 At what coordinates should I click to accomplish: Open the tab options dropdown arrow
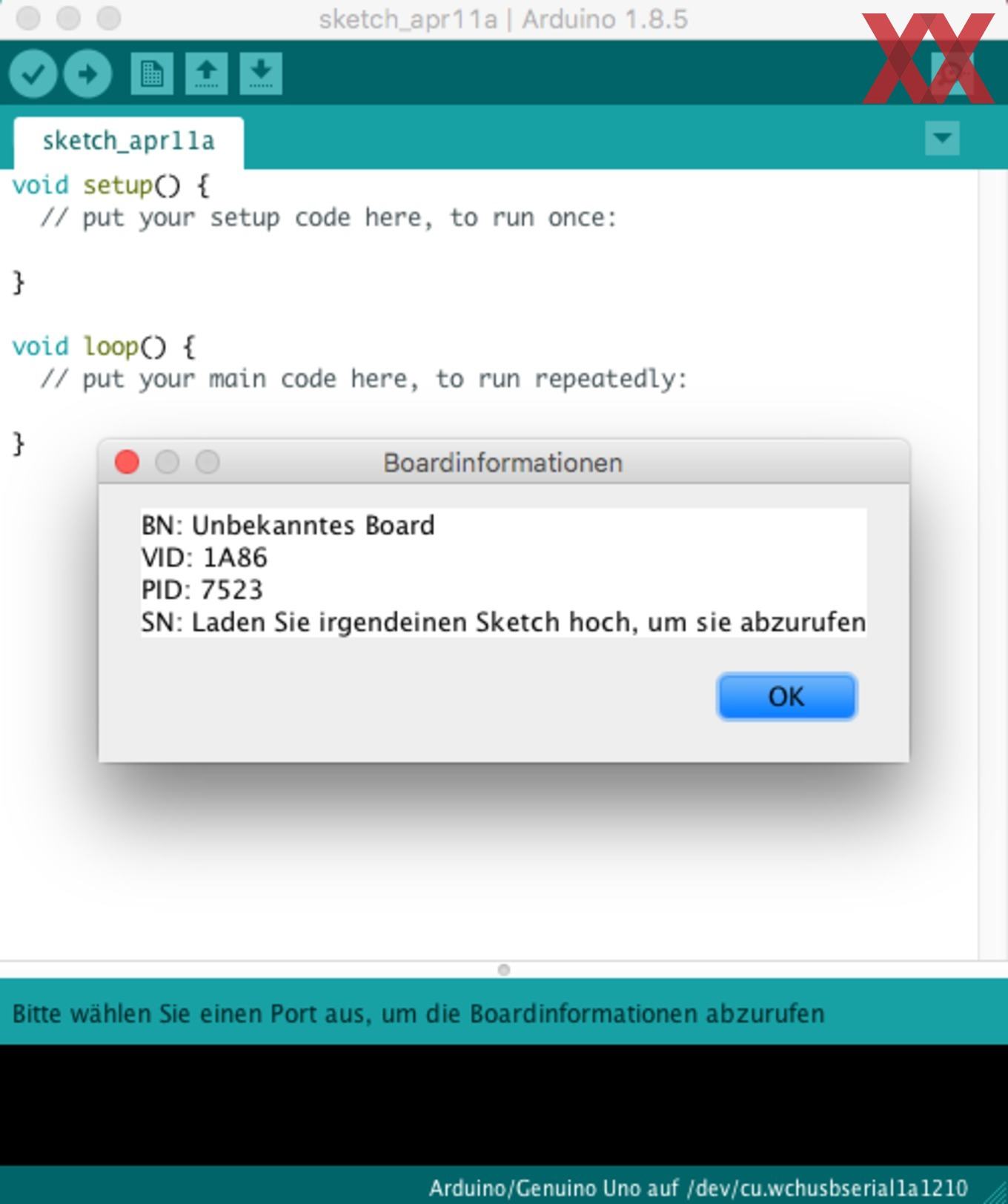pyautogui.click(x=942, y=139)
